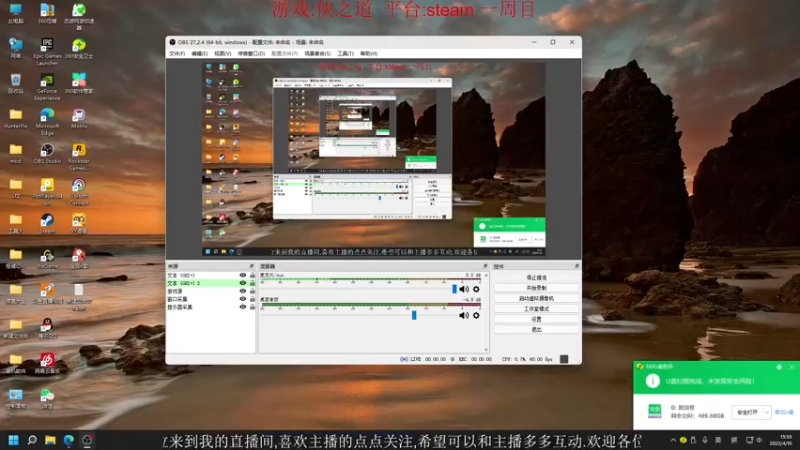This screenshot has width=800, height=450.
Task: Lock the 窗口采集 source
Action: 252,299
